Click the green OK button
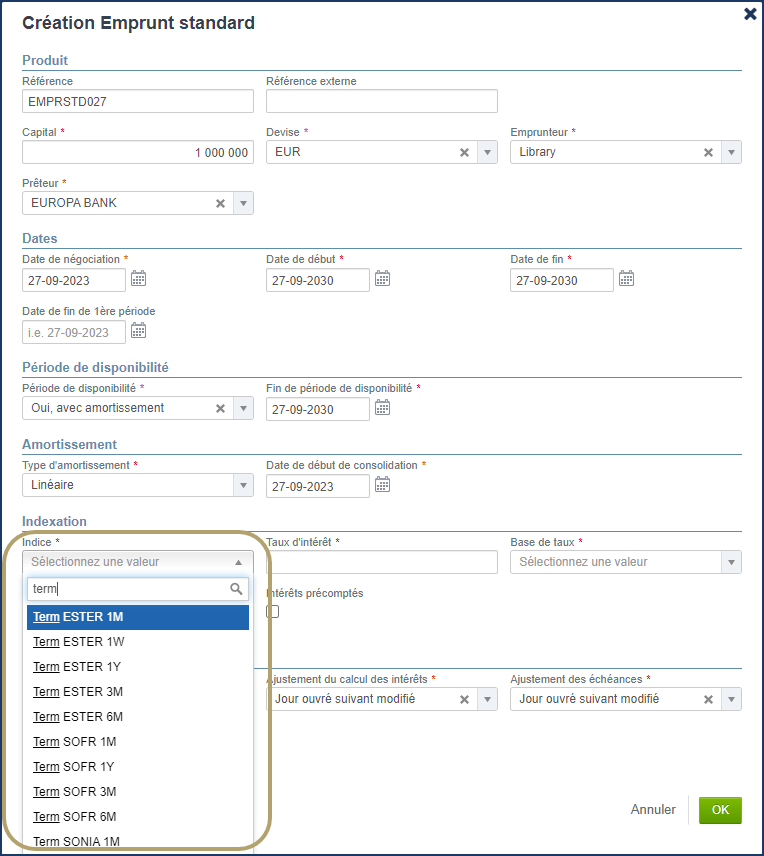The height and width of the screenshot is (856, 764). (720, 810)
